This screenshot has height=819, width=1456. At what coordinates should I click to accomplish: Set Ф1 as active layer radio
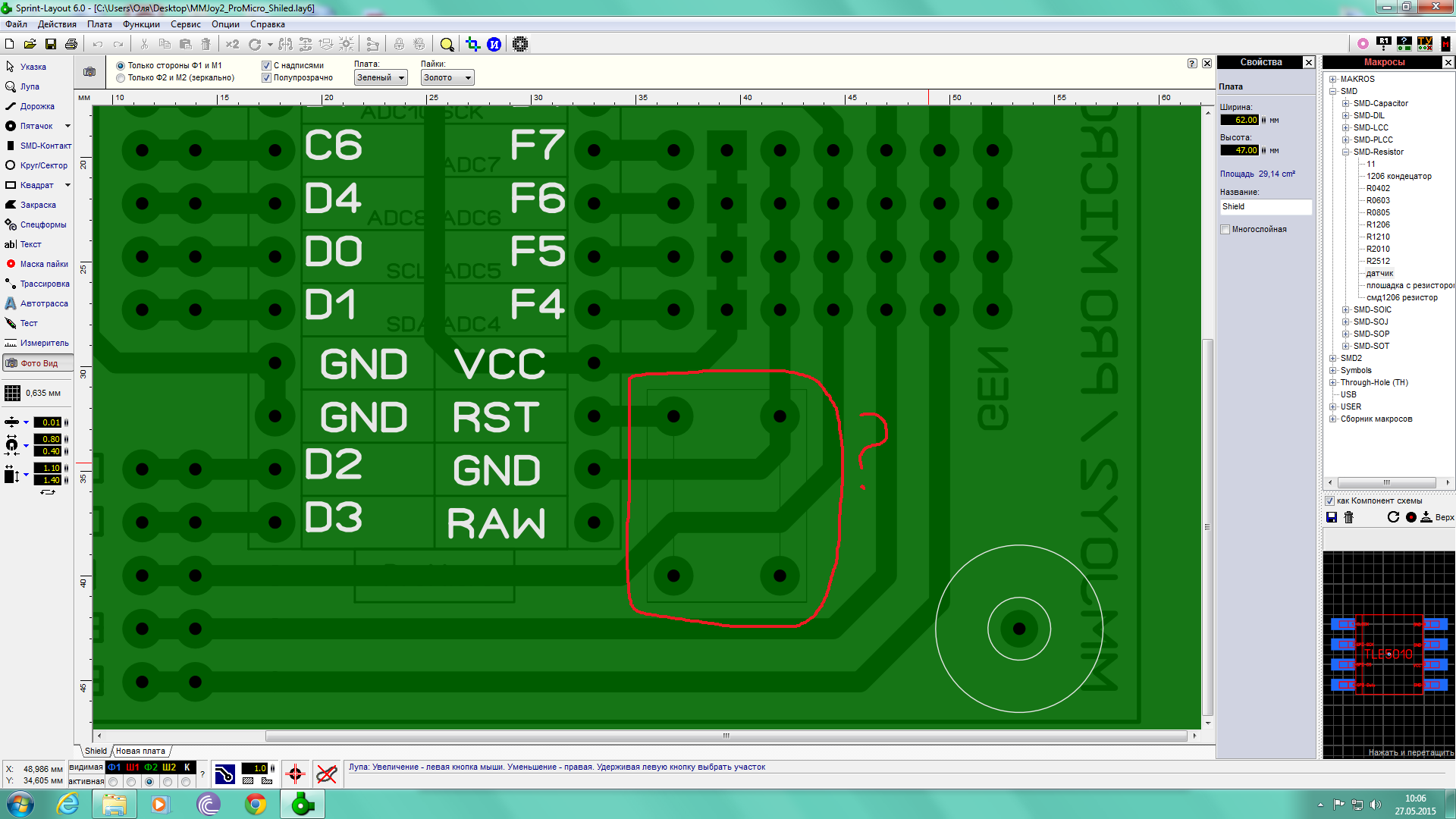coord(113,782)
